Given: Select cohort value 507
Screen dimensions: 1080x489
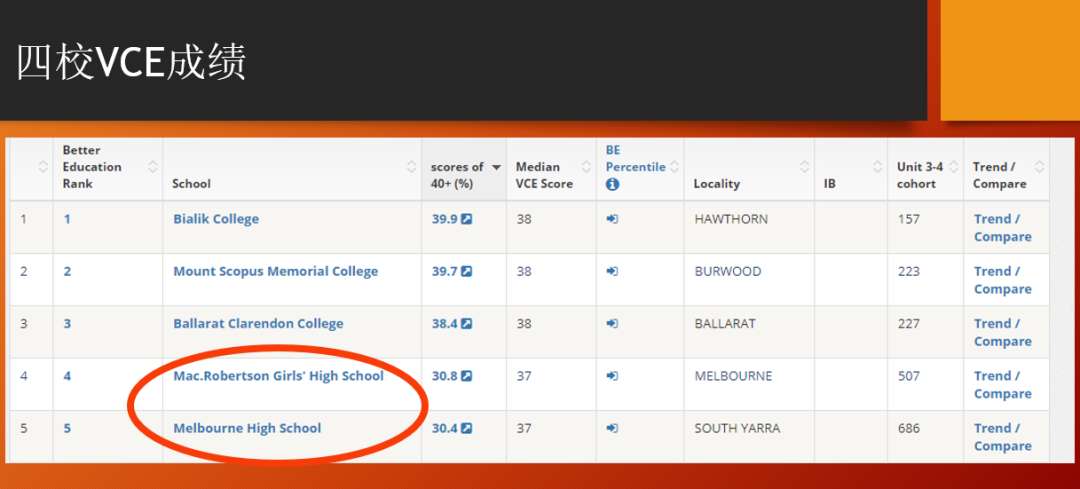Looking at the screenshot, I should [908, 376].
